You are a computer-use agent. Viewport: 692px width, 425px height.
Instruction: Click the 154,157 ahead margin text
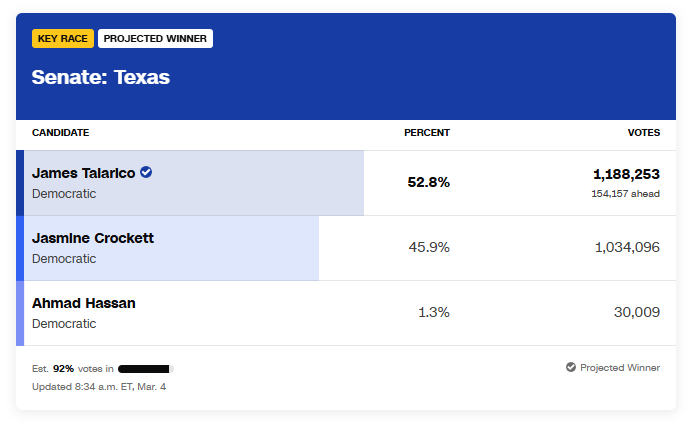pyautogui.click(x=625, y=193)
